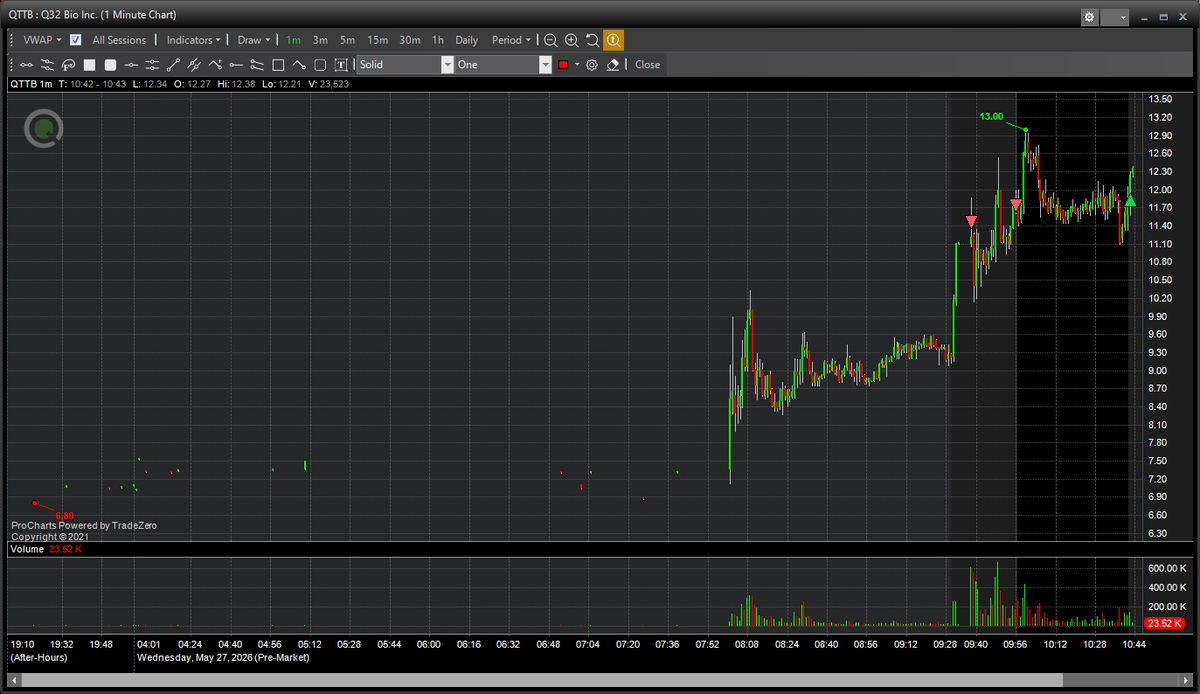Click the red 6.80 low price label
The image size is (1200, 694).
point(64,515)
